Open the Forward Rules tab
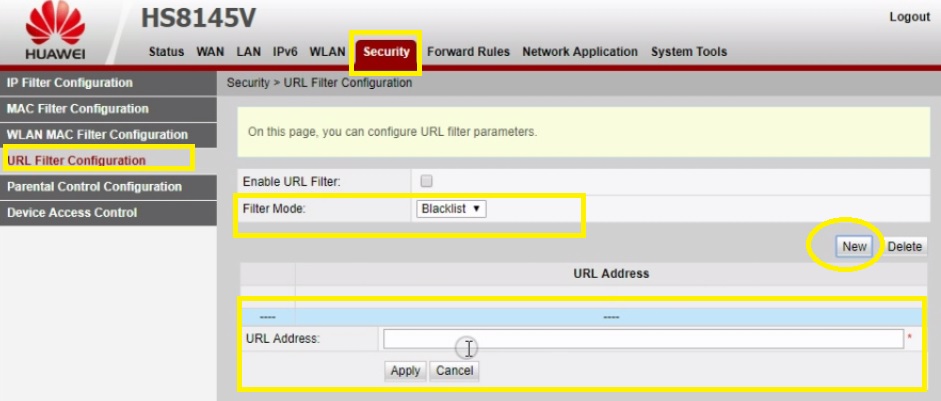The height and width of the screenshot is (401, 941). point(468,52)
